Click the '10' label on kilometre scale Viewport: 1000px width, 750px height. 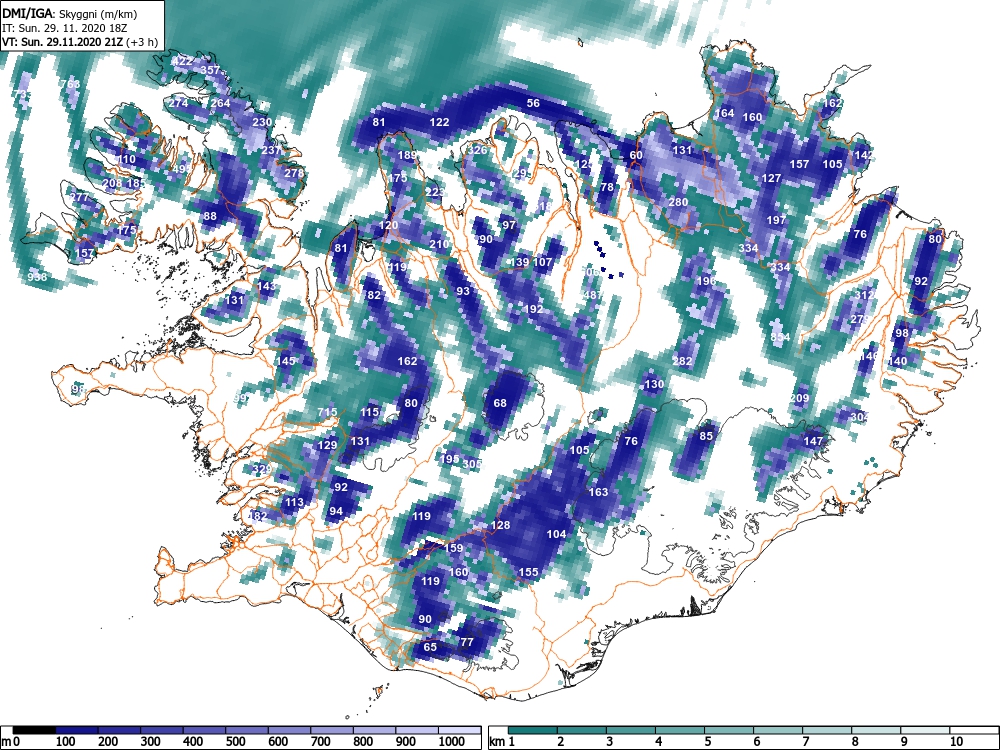pyautogui.click(x=956, y=741)
